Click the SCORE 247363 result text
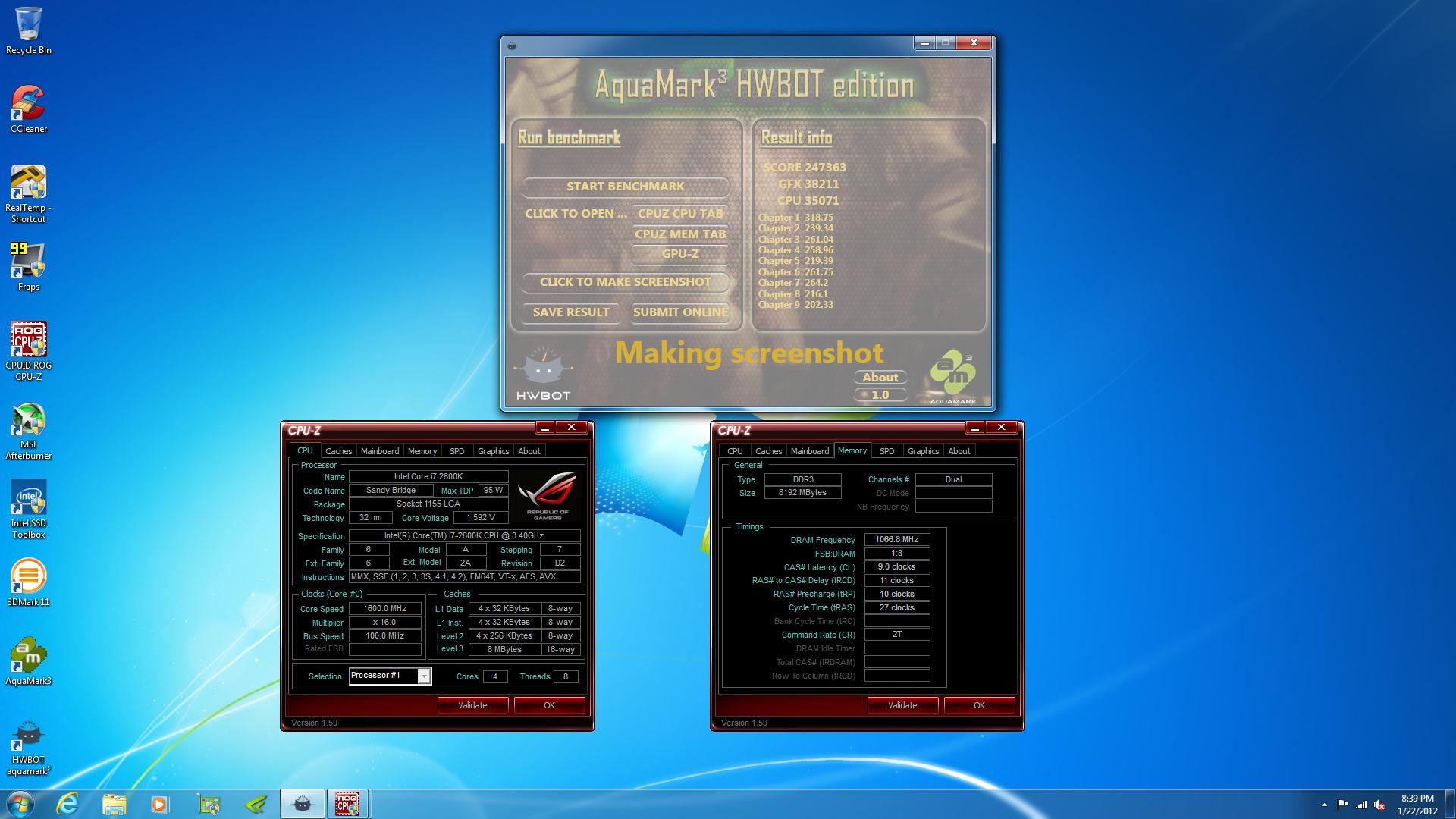This screenshot has height=819, width=1456. click(x=805, y=168)
